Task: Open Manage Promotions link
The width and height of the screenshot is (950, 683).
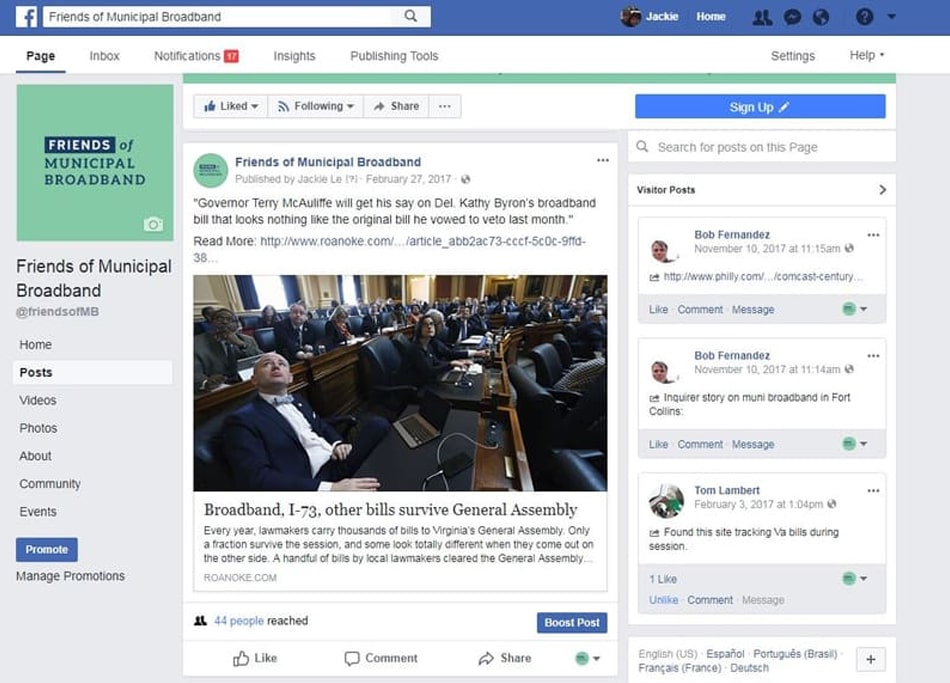Action: tap(70, 576)
